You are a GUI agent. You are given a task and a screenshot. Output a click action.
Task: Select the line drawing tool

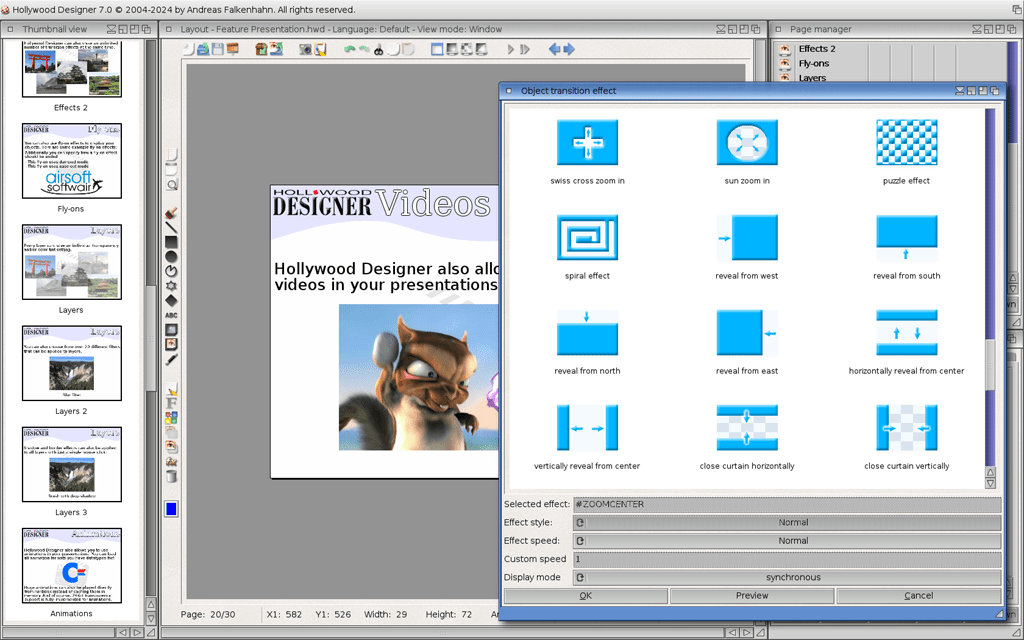coord(172,228)
